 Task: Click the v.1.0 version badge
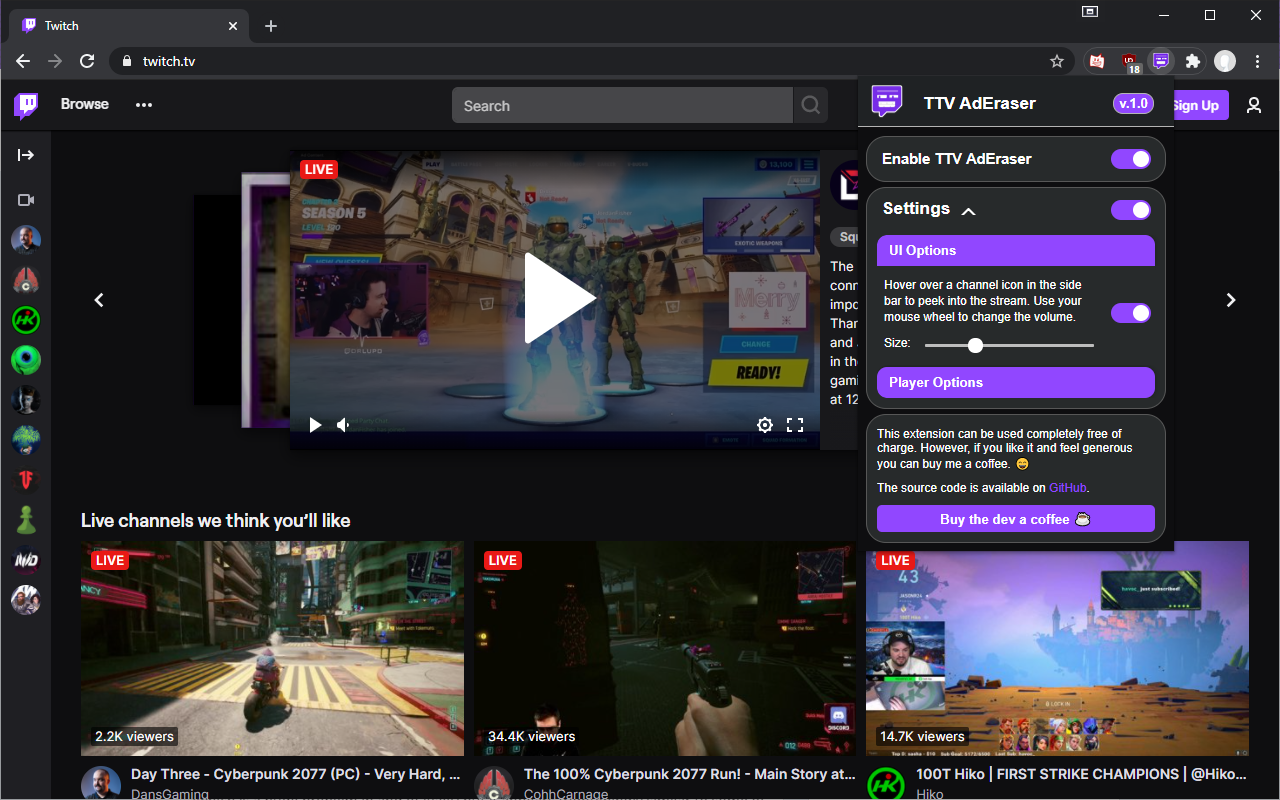pyautogui.click(x=1134, y=103)
